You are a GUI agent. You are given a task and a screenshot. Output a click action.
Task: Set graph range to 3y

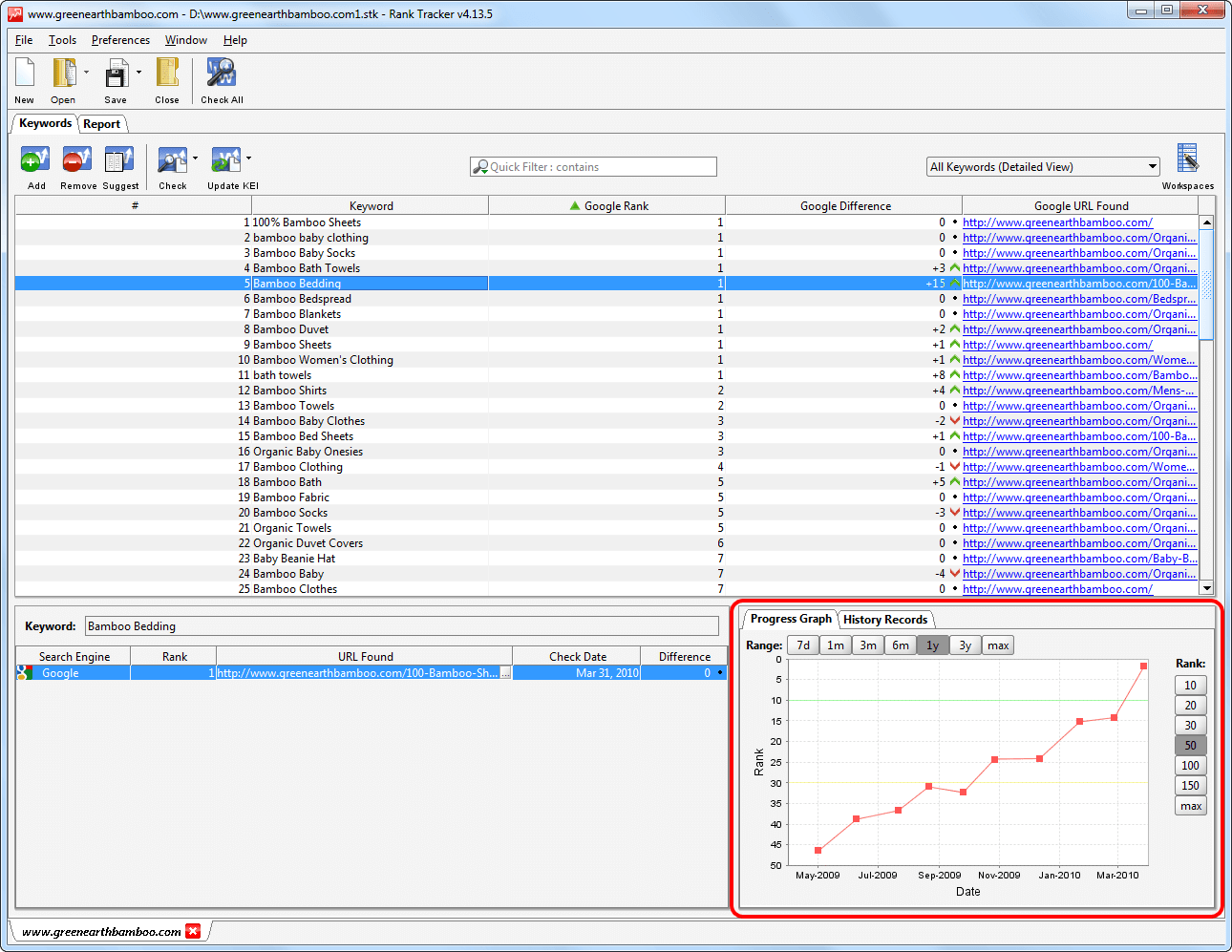coord(966,645)
